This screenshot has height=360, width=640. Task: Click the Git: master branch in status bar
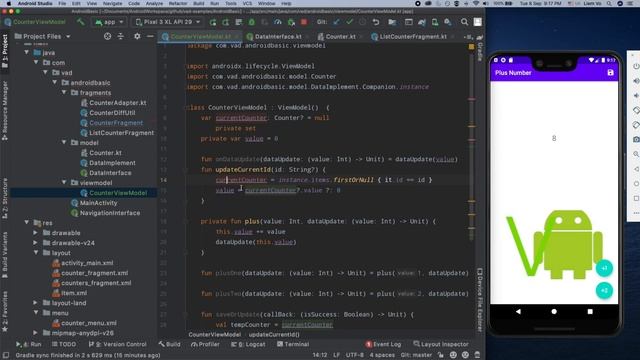tap(416, 355)
